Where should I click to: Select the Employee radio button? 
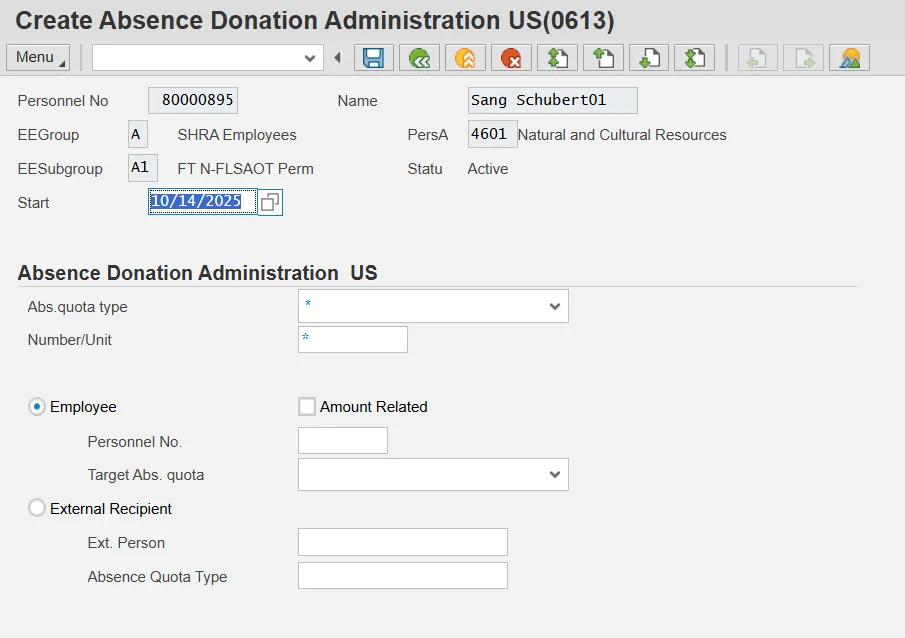(x=37, y=407)
